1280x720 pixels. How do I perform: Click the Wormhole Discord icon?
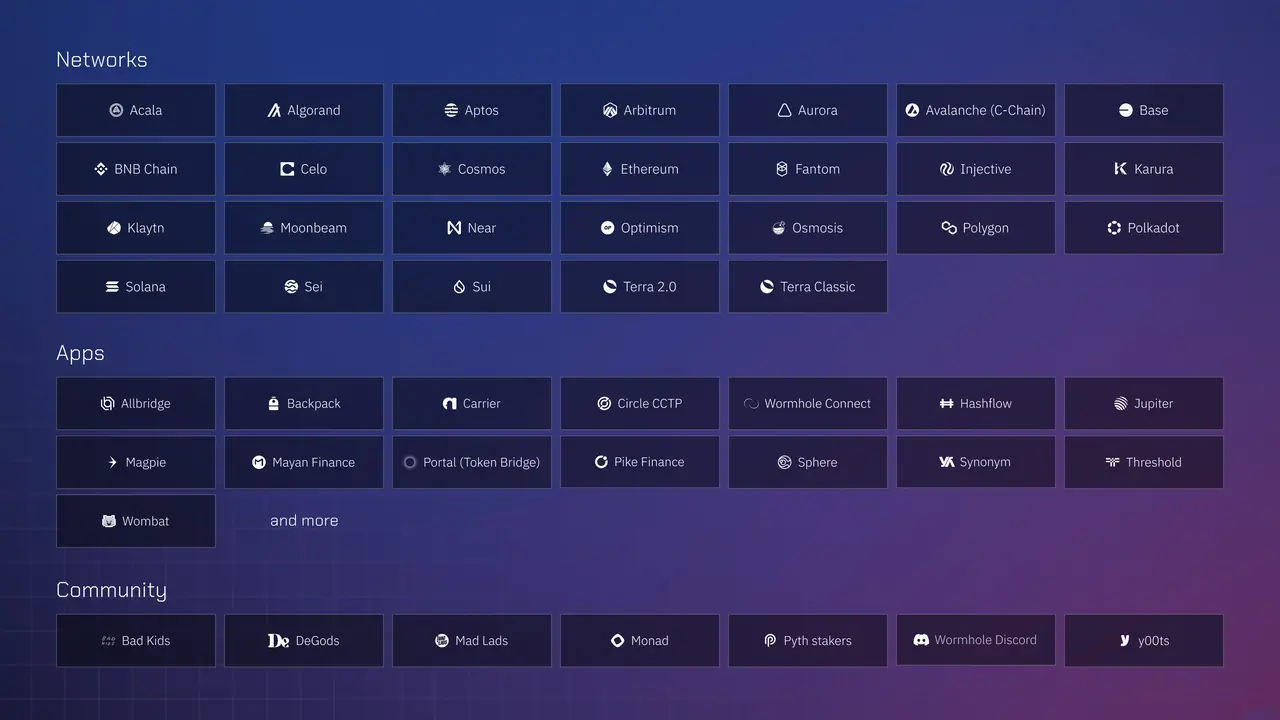[x=921, y=640]
